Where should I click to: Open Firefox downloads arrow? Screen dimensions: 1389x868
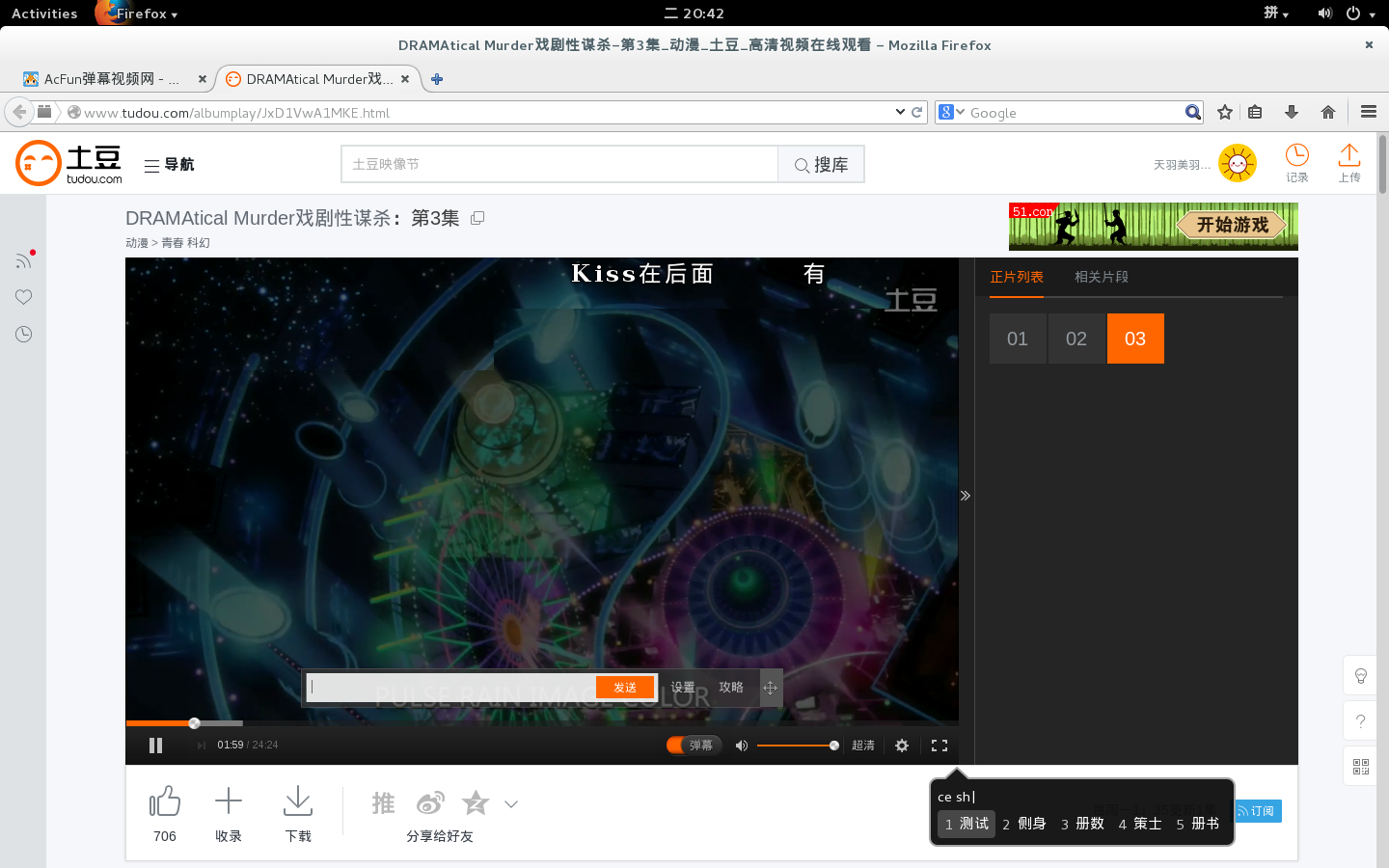point(1292,112)
